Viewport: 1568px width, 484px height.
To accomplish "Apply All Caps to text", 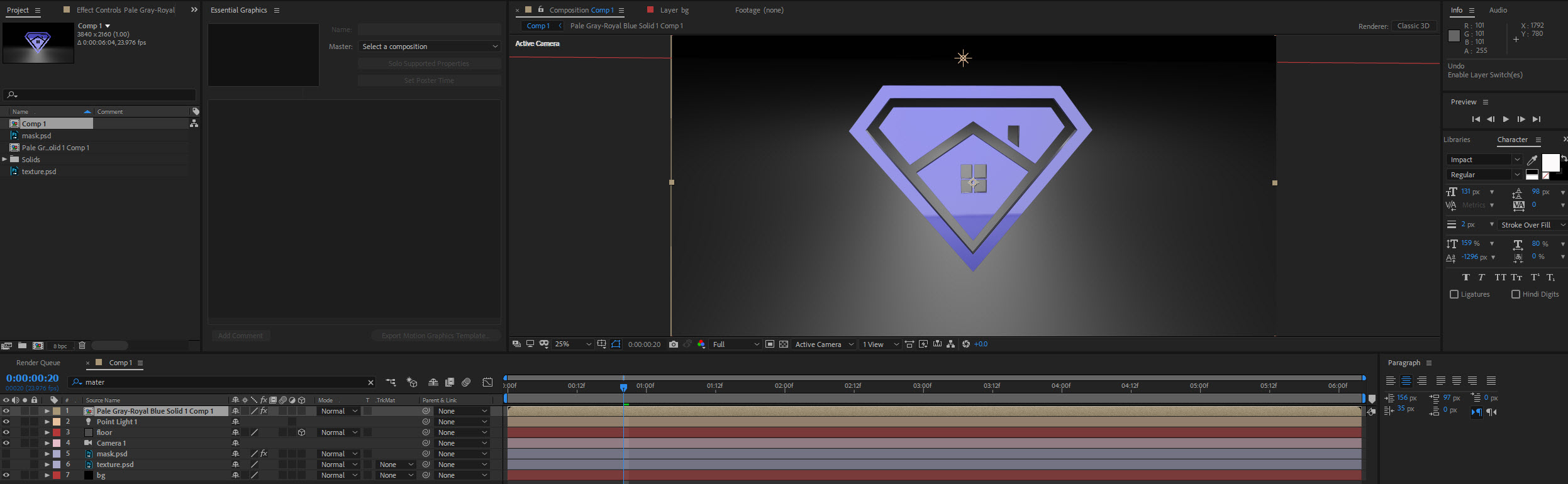I will tap(1500, 277).
